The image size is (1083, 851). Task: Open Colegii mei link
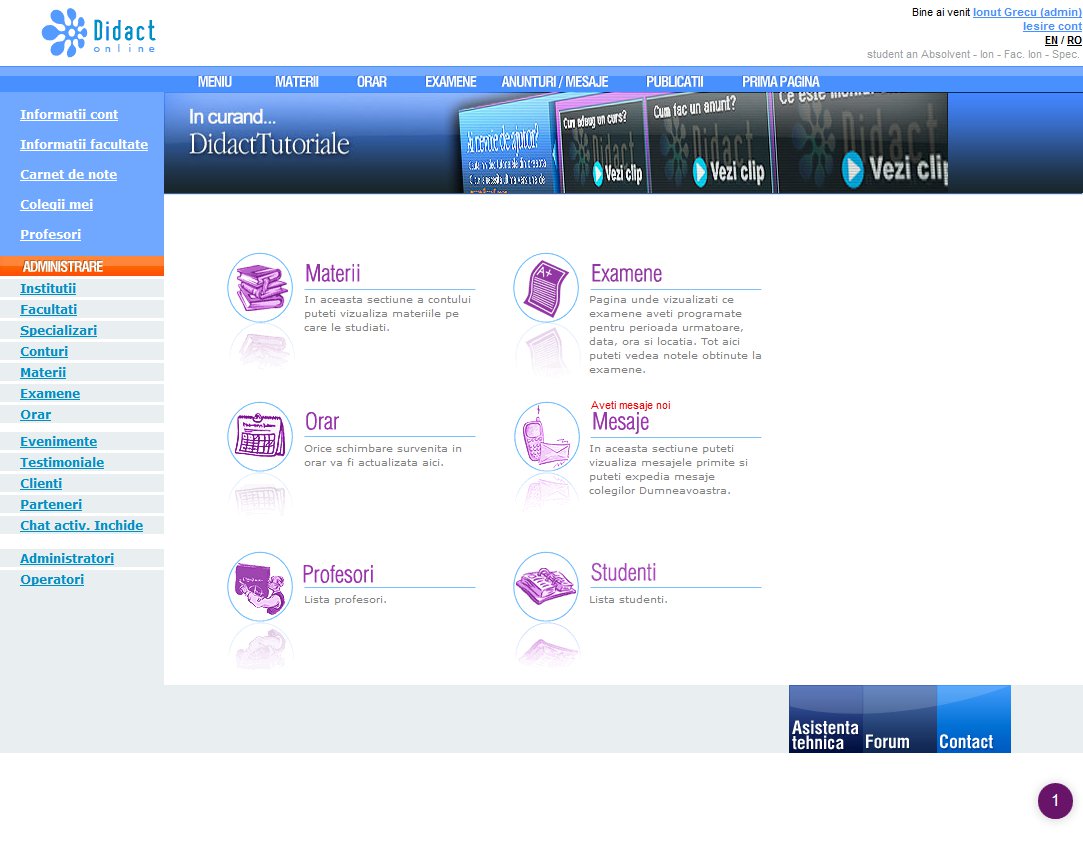57,204
